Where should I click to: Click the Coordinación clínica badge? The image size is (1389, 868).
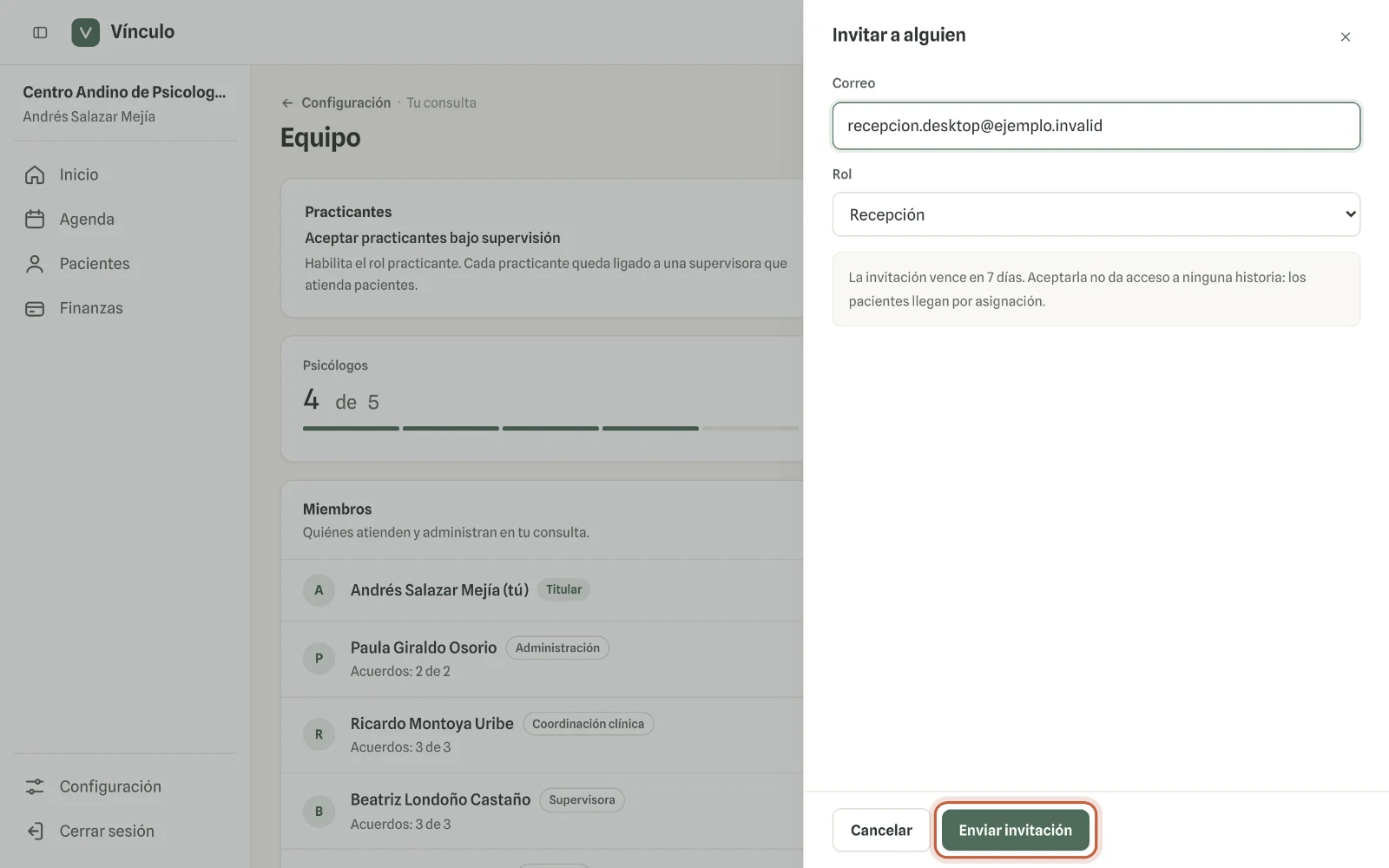coord(588,724)
